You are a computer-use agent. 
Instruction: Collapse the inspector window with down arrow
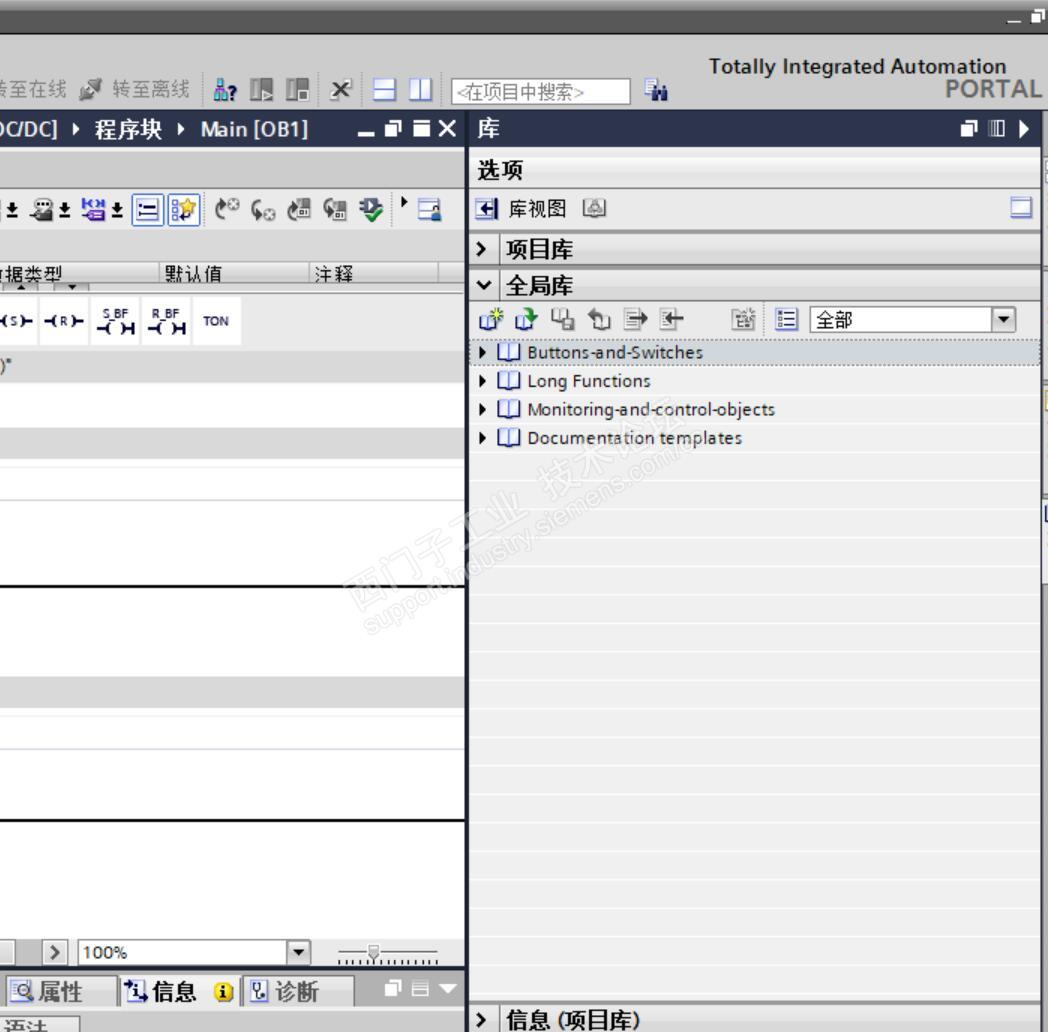pos(448,988)
